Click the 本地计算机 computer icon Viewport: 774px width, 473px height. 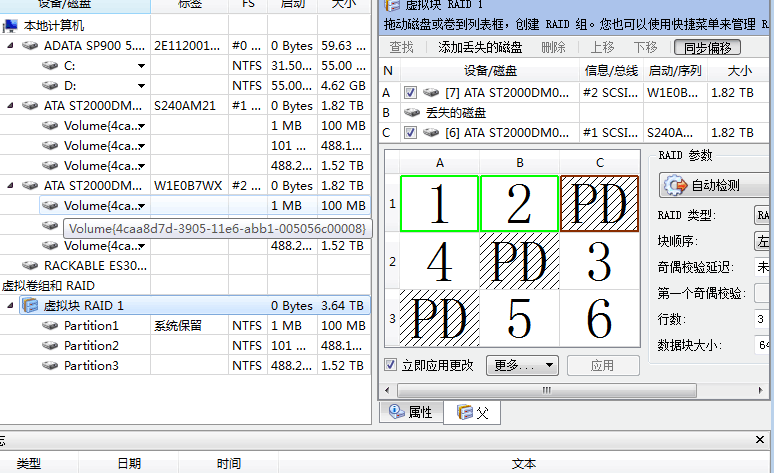(x=9, y=25)
